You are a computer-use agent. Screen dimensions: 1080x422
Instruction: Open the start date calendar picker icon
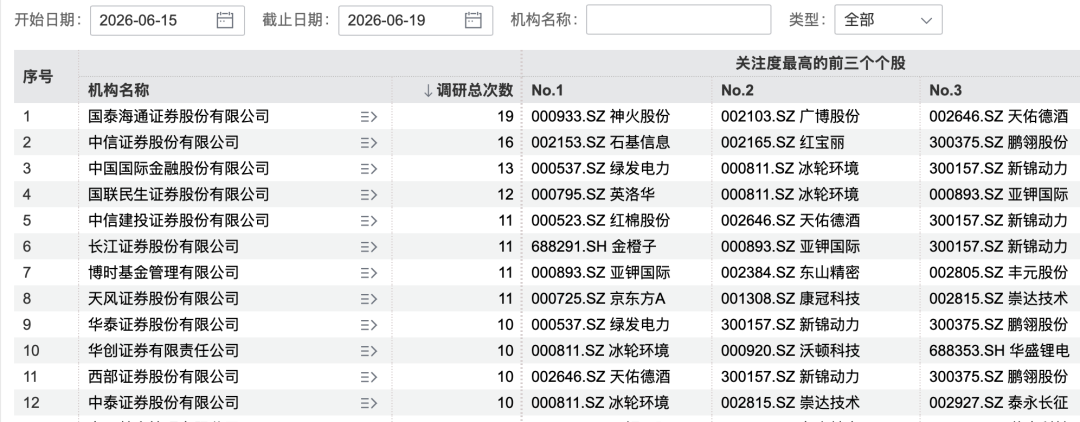click(x=225, y=20)
